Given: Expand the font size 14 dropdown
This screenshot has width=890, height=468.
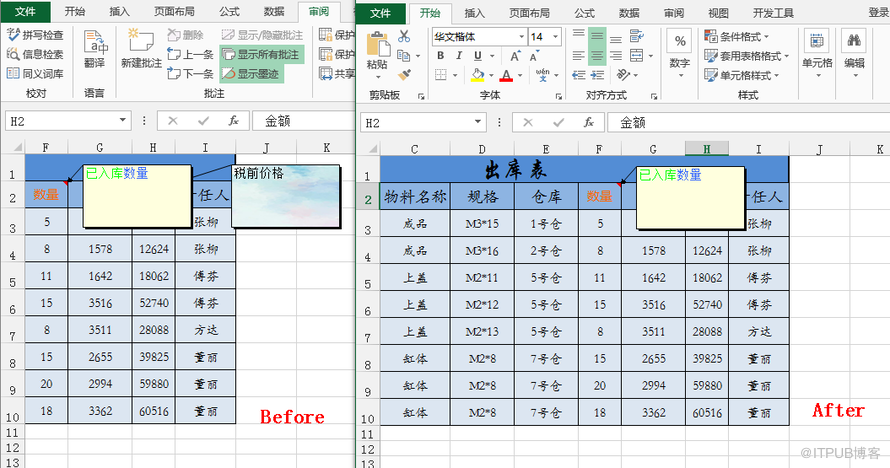Looking at the screenshot, I should 555,37.
